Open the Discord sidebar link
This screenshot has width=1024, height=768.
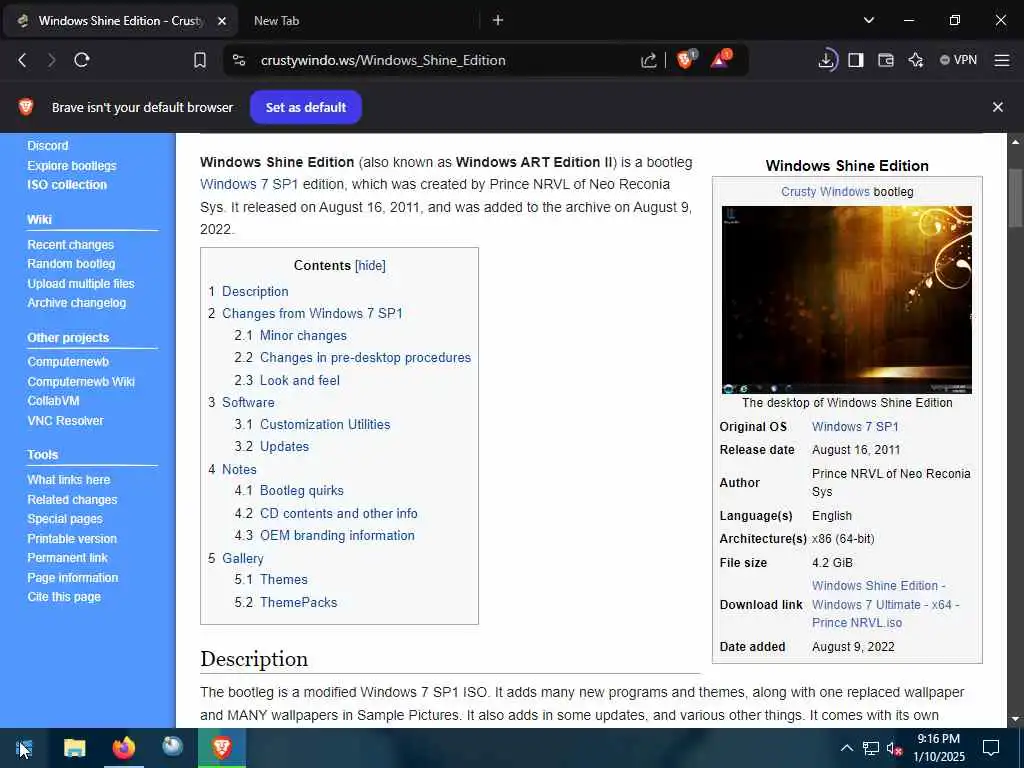point(48,146)
